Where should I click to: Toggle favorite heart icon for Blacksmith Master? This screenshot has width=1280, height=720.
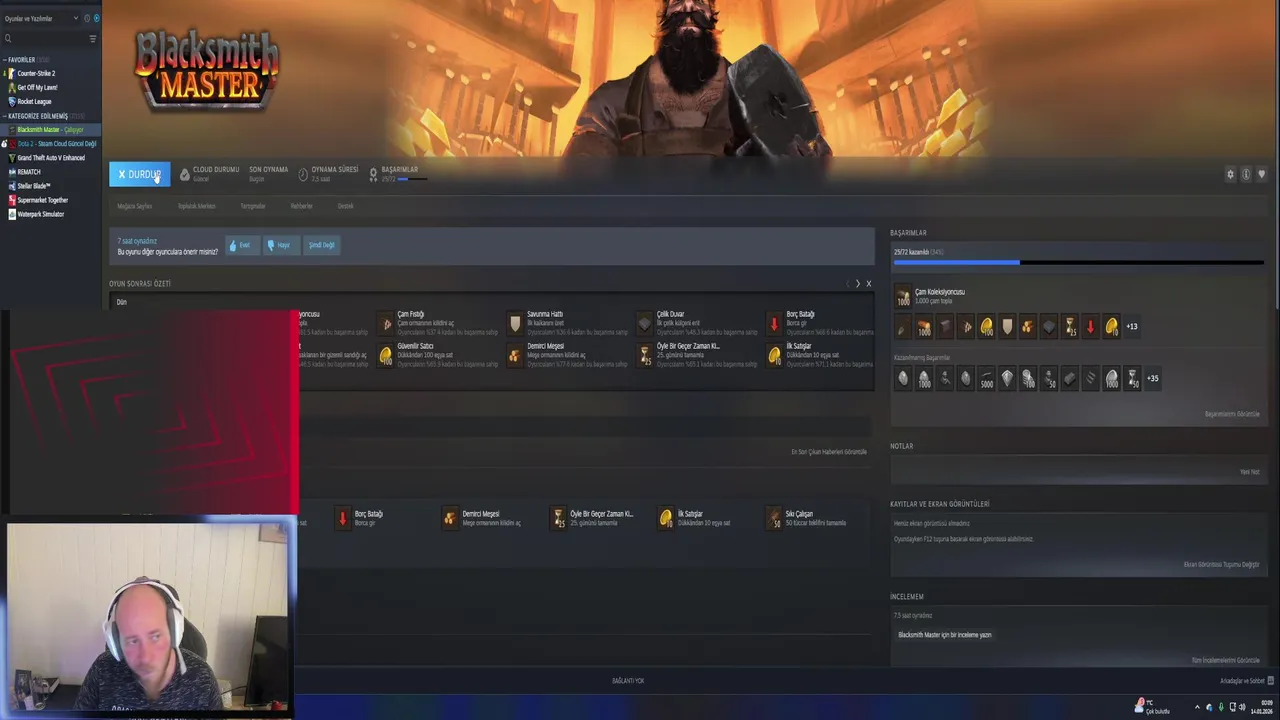click(1261, 174)
